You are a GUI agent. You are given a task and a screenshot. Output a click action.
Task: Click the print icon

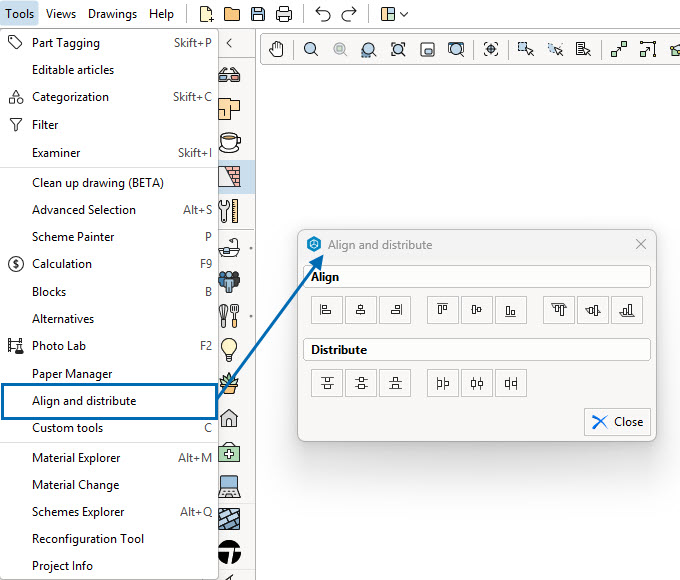point(284,14)
